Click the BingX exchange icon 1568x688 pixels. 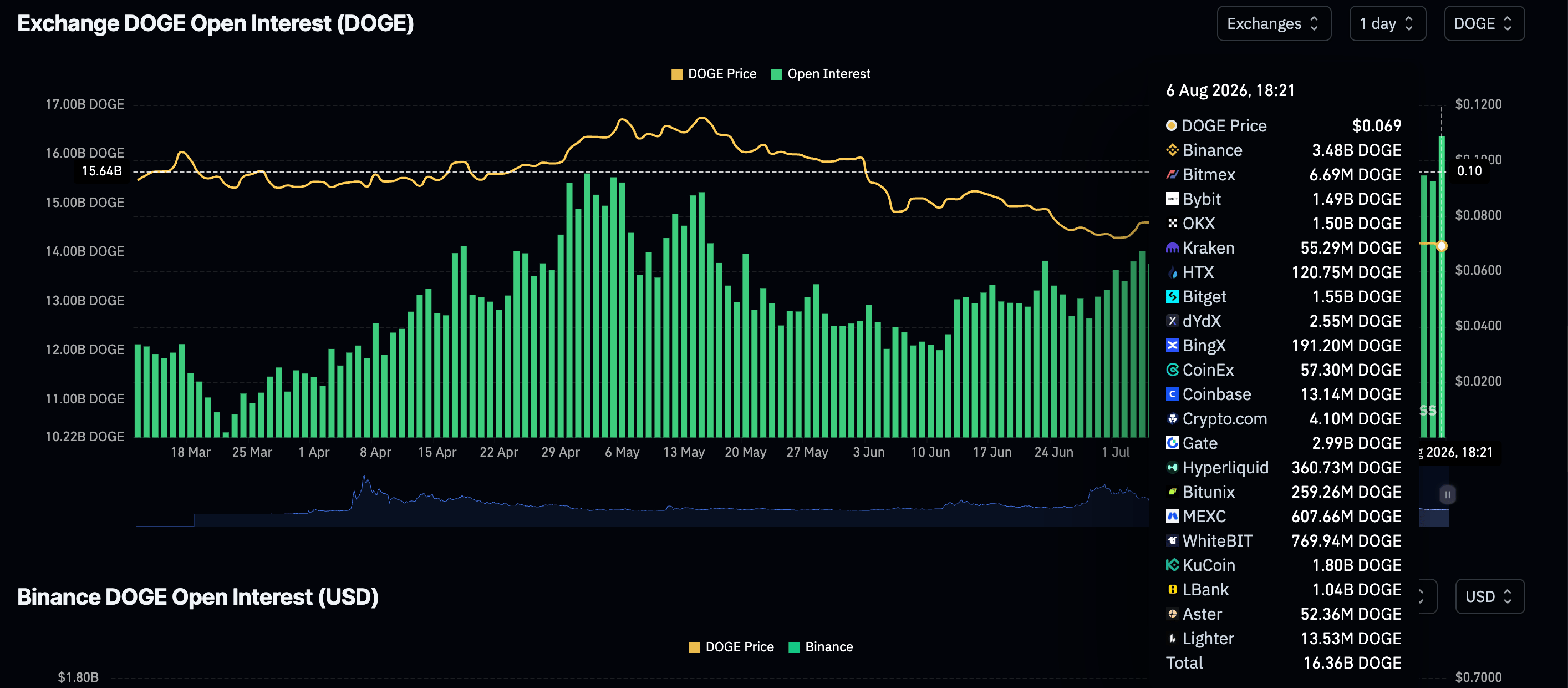click(x=1172, y=345)
